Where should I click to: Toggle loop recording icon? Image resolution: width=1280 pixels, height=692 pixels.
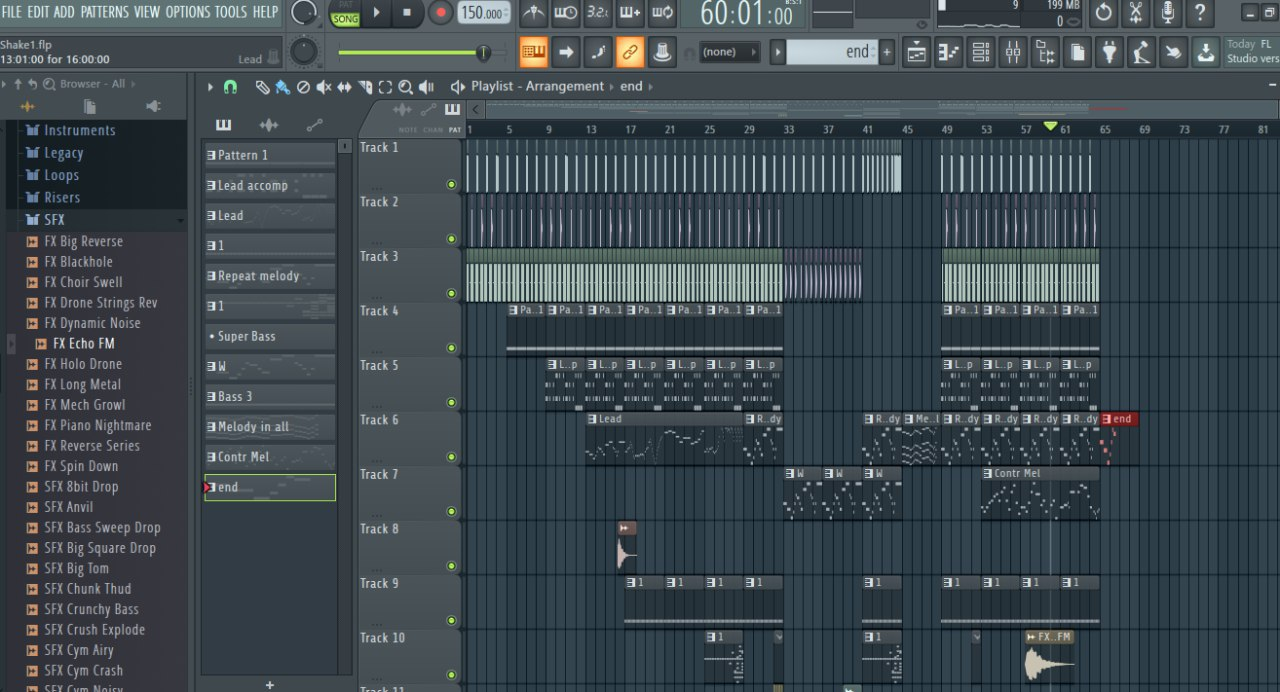pyautogui.click(x=662, y=13)
